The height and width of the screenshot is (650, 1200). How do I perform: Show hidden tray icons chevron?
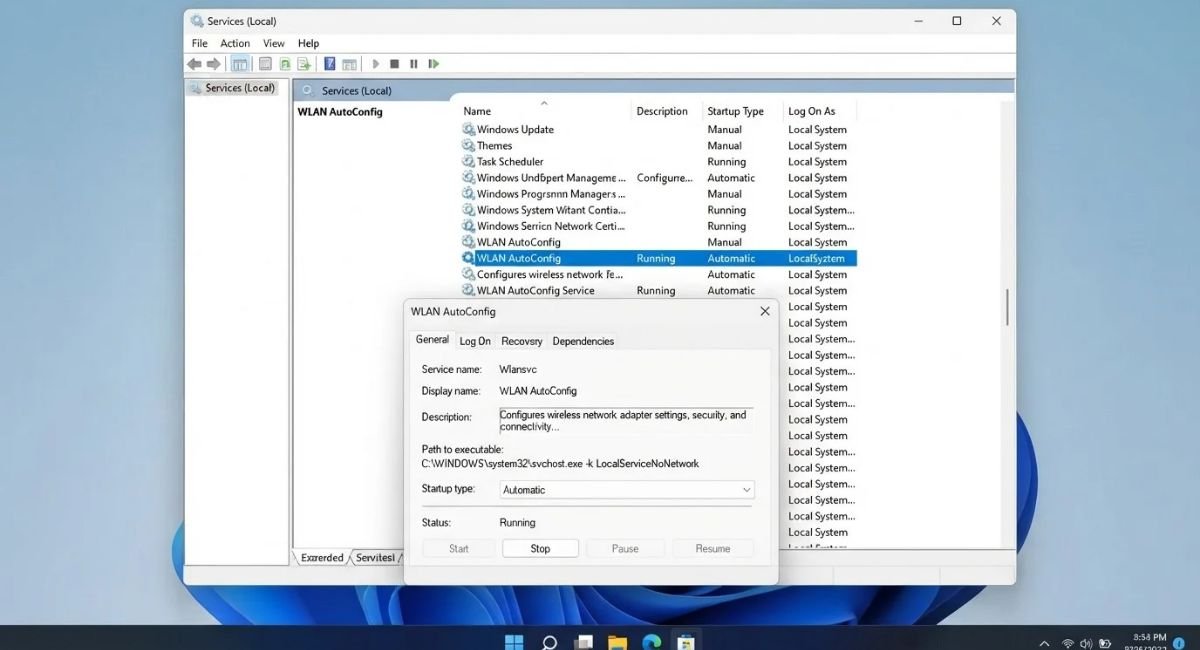[x=1045, y=643]
